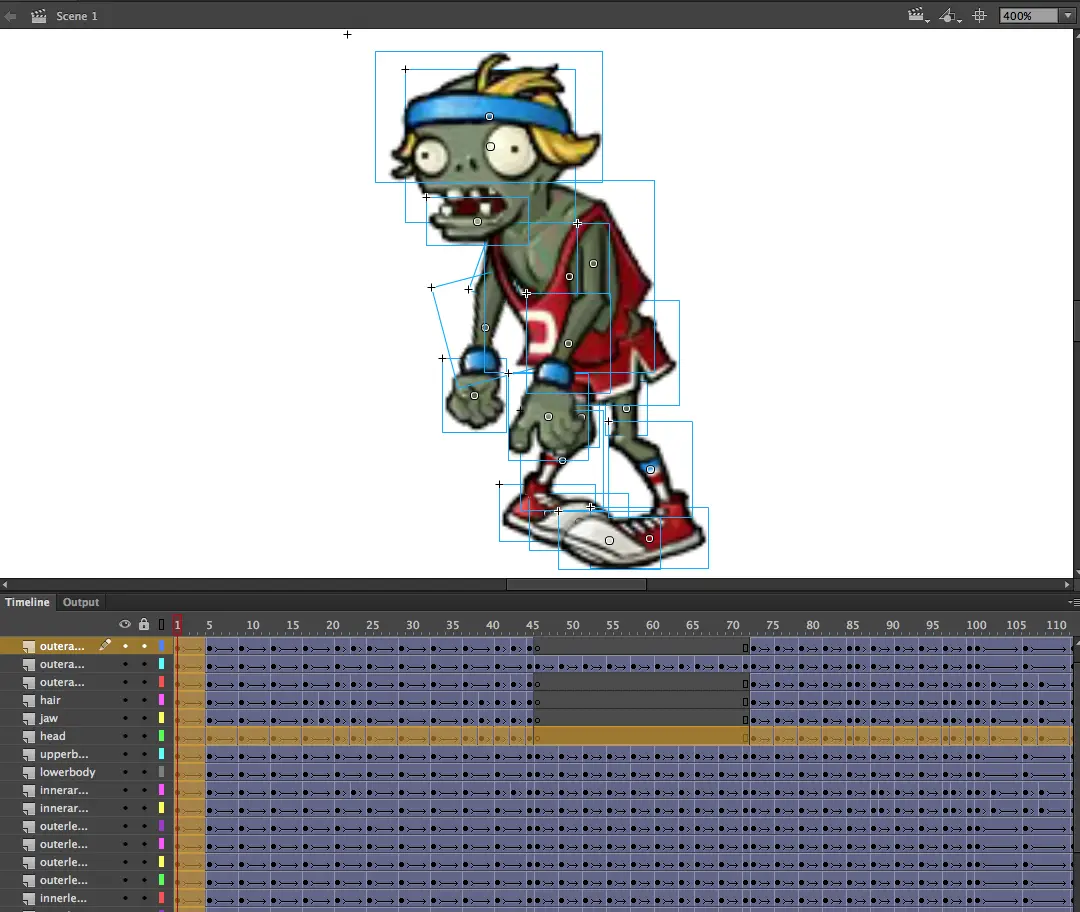Lock the jaw layer
1080x912 pixels.
144,718
